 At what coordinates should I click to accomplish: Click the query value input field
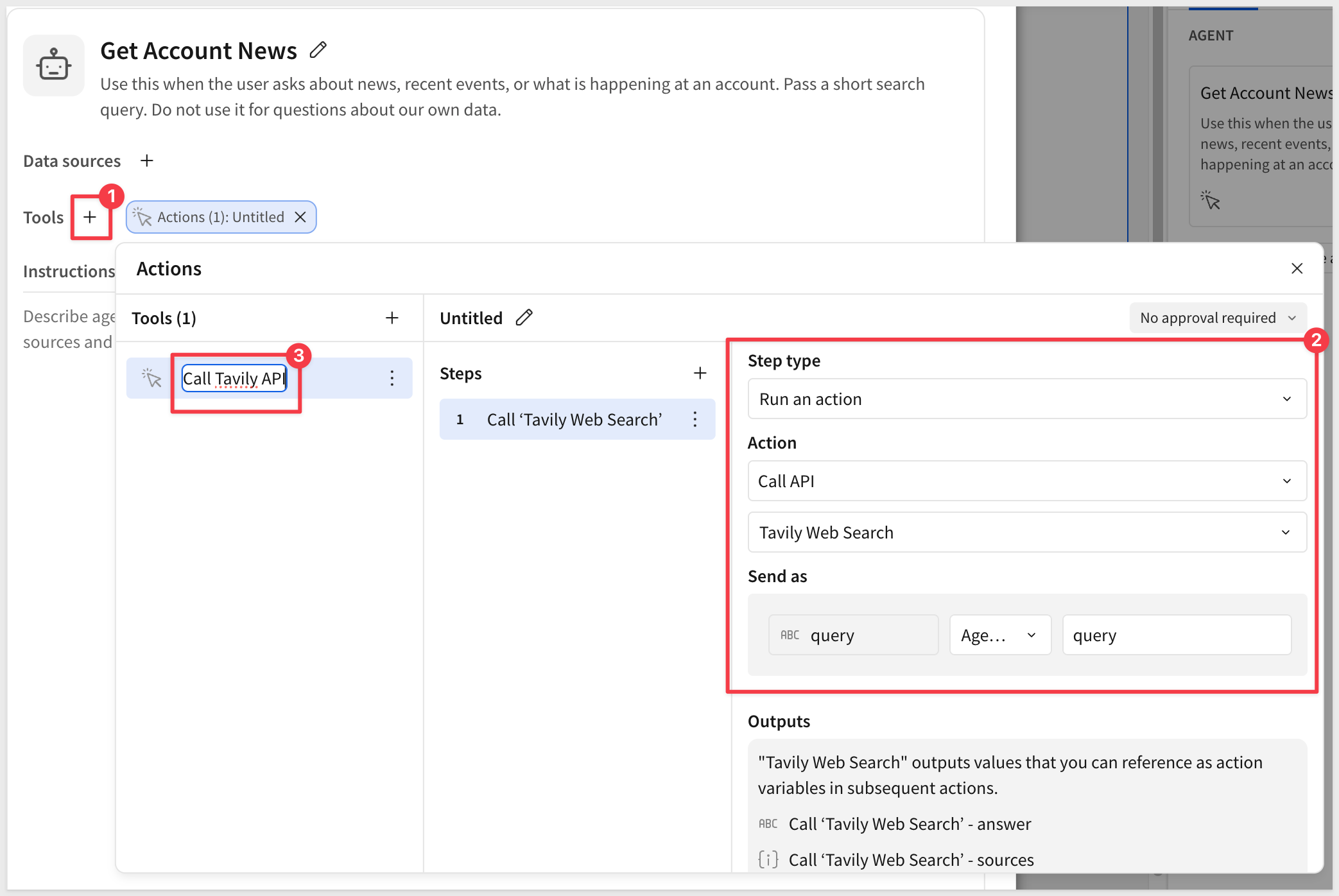coord(1177,635)
